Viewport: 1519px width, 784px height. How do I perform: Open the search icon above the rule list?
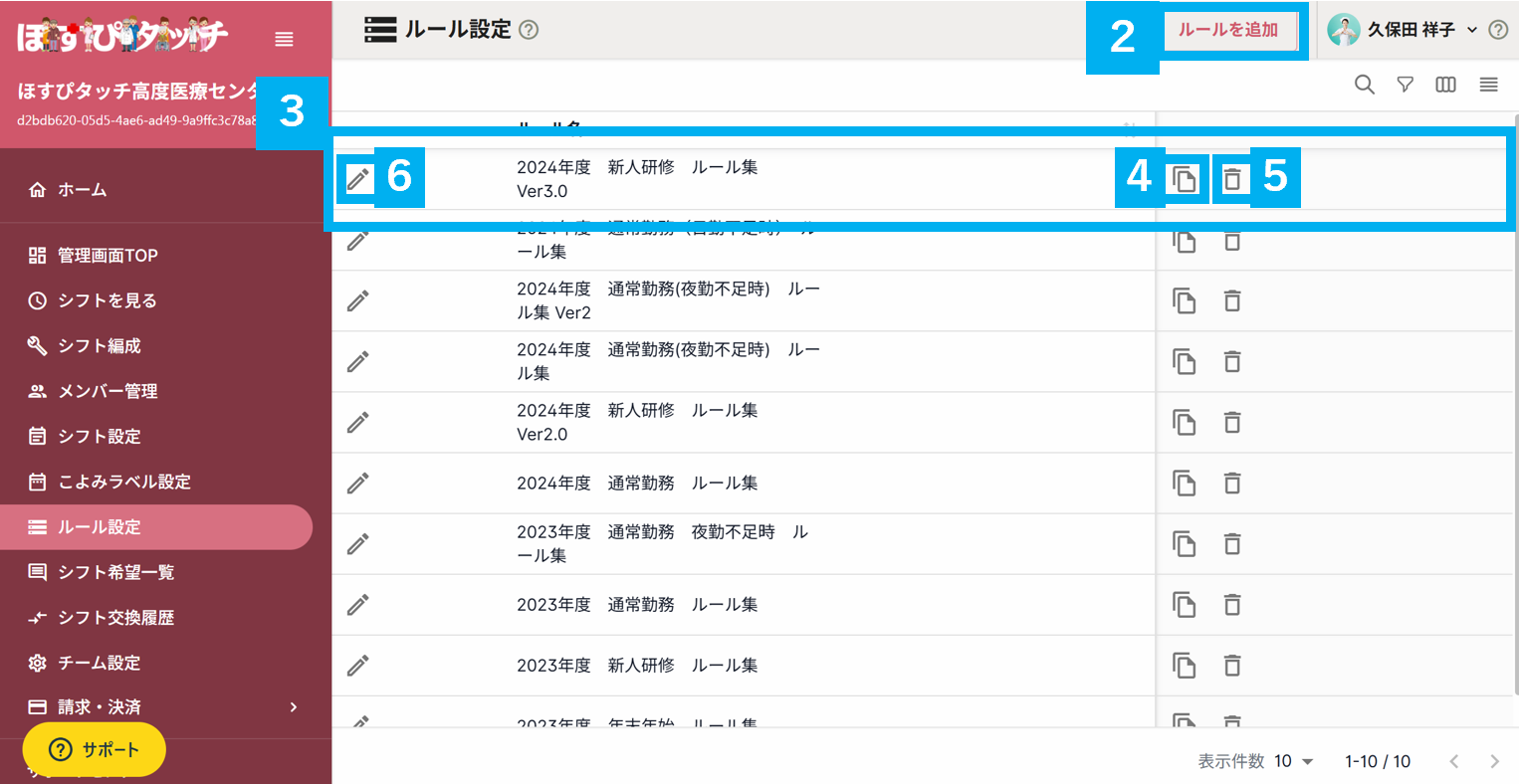1364,85
